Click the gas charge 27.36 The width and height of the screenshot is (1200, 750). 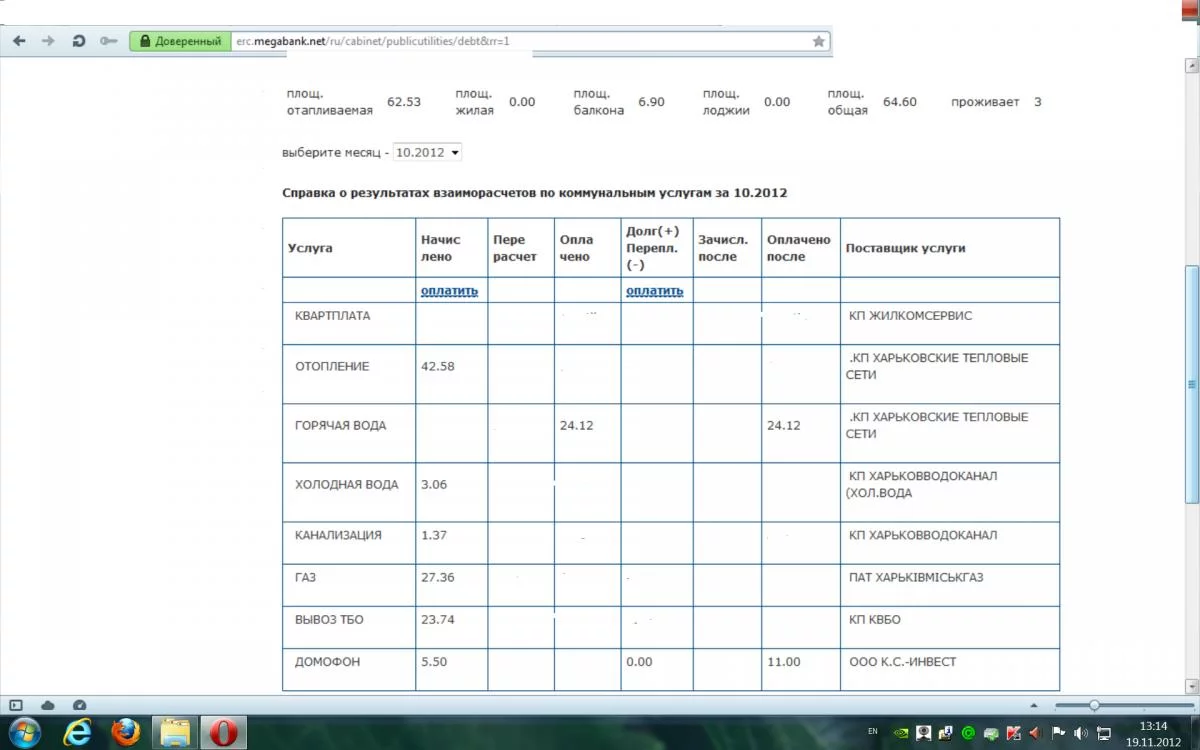pyautogui.click(x=438, y=577)
